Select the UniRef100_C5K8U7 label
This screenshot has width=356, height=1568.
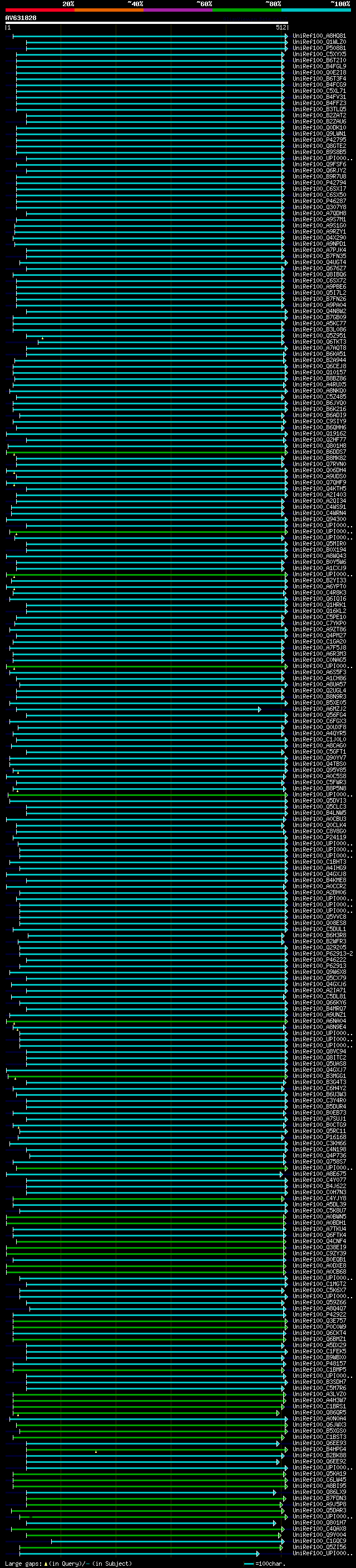pos(319,1210)
